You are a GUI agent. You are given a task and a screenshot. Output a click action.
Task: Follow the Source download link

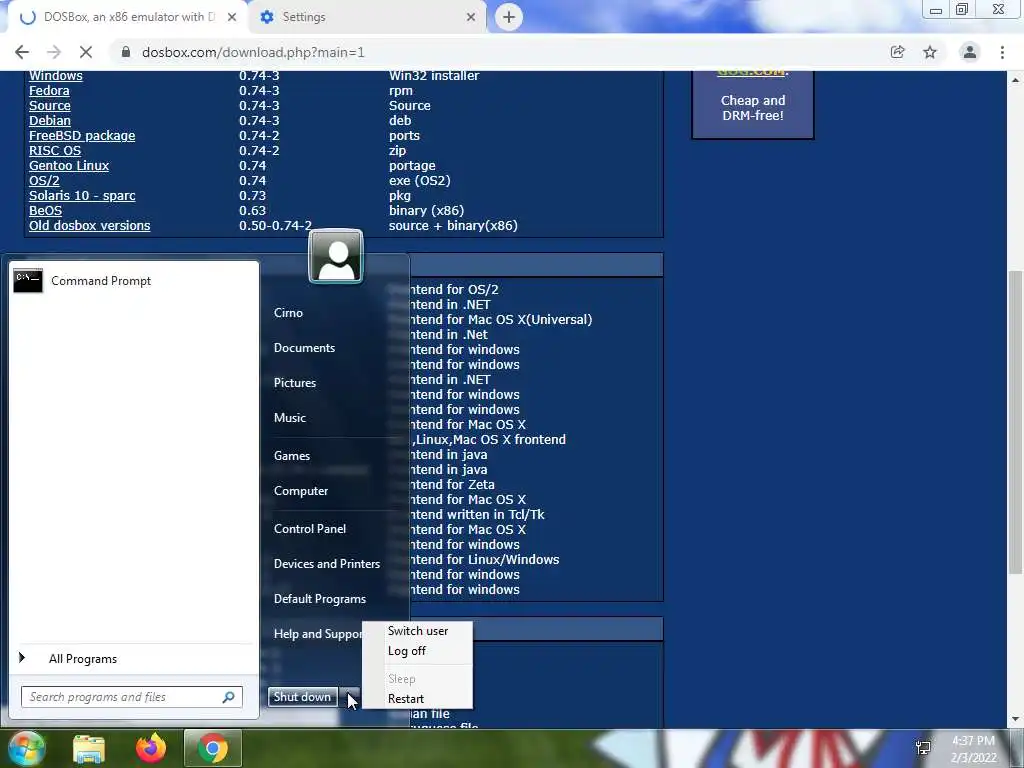click(x=50, y=106)
